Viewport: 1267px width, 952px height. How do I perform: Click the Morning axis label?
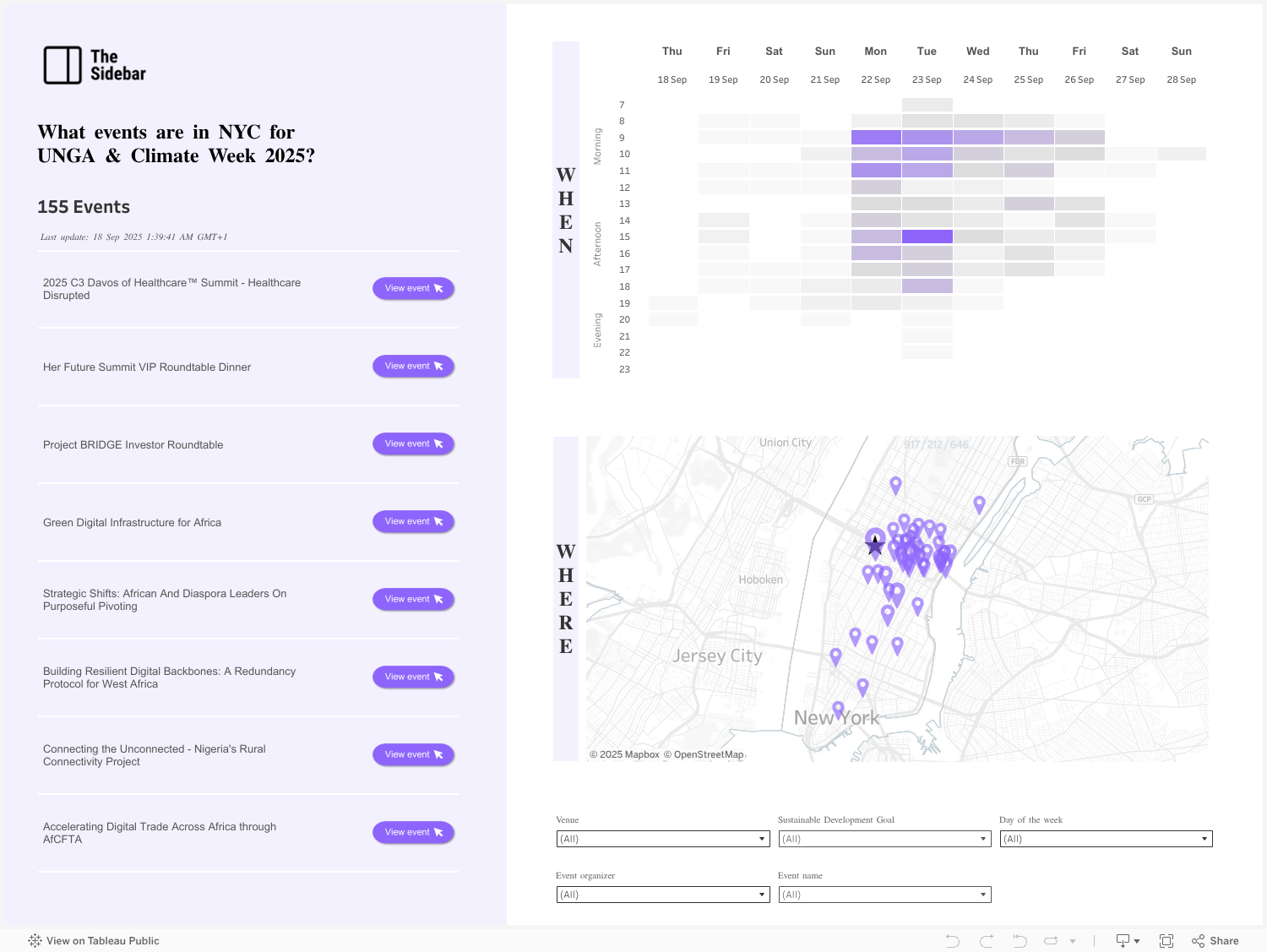pyautogui.click(x=597, y=146)
